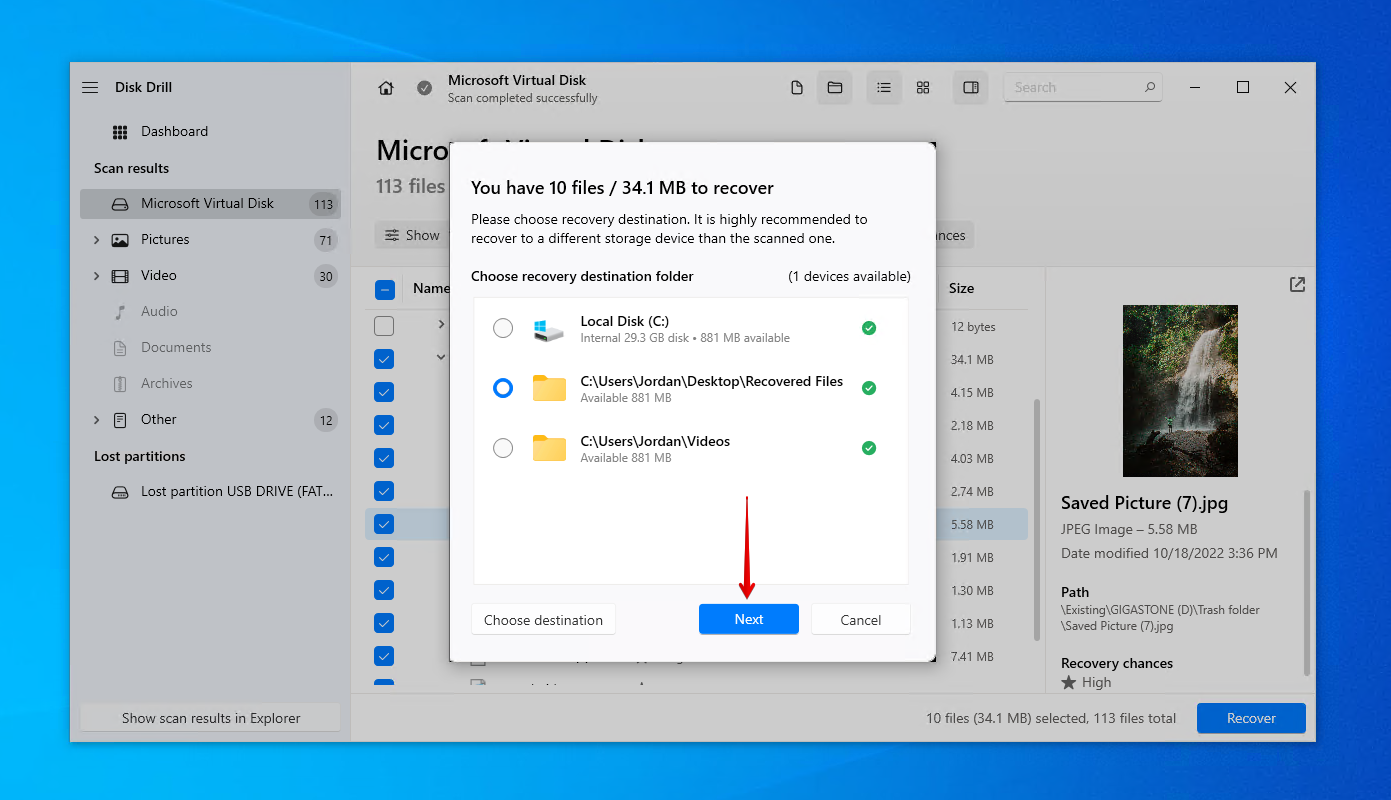This screenshot has height=800, width=1391.
Task: Expand the Pictures category in sidebar
Action: click(96, 240)
